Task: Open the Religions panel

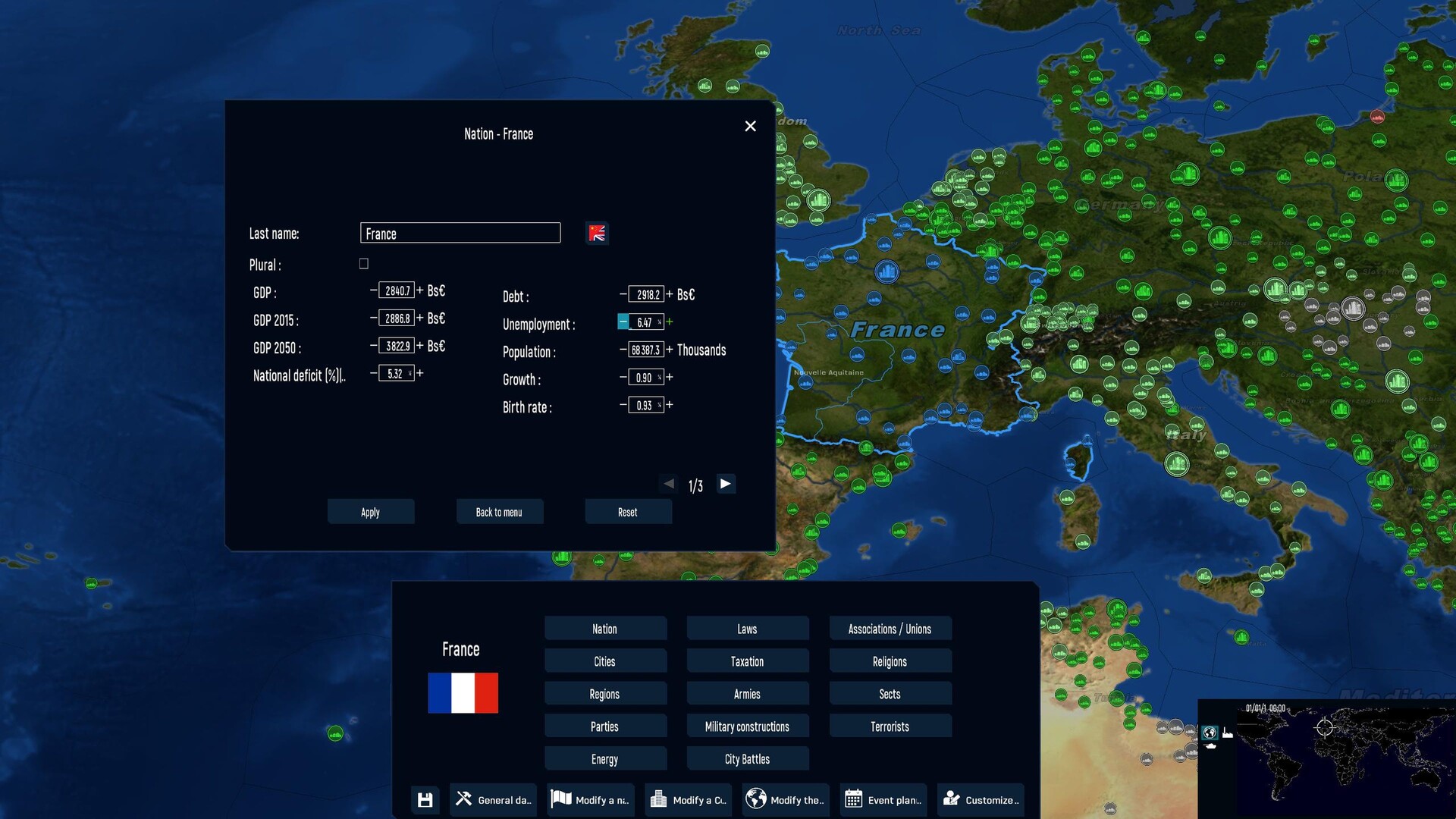Action: click(x=889, y=661)
